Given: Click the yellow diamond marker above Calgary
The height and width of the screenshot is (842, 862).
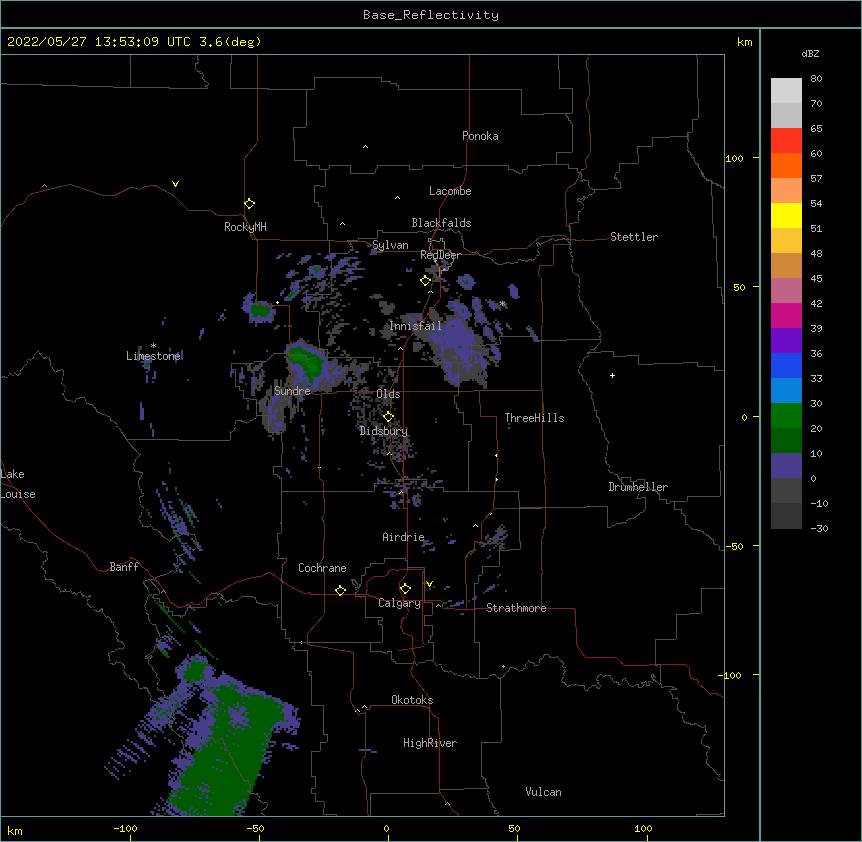Looking at the screenshot, I should click(x=405, y=589).
